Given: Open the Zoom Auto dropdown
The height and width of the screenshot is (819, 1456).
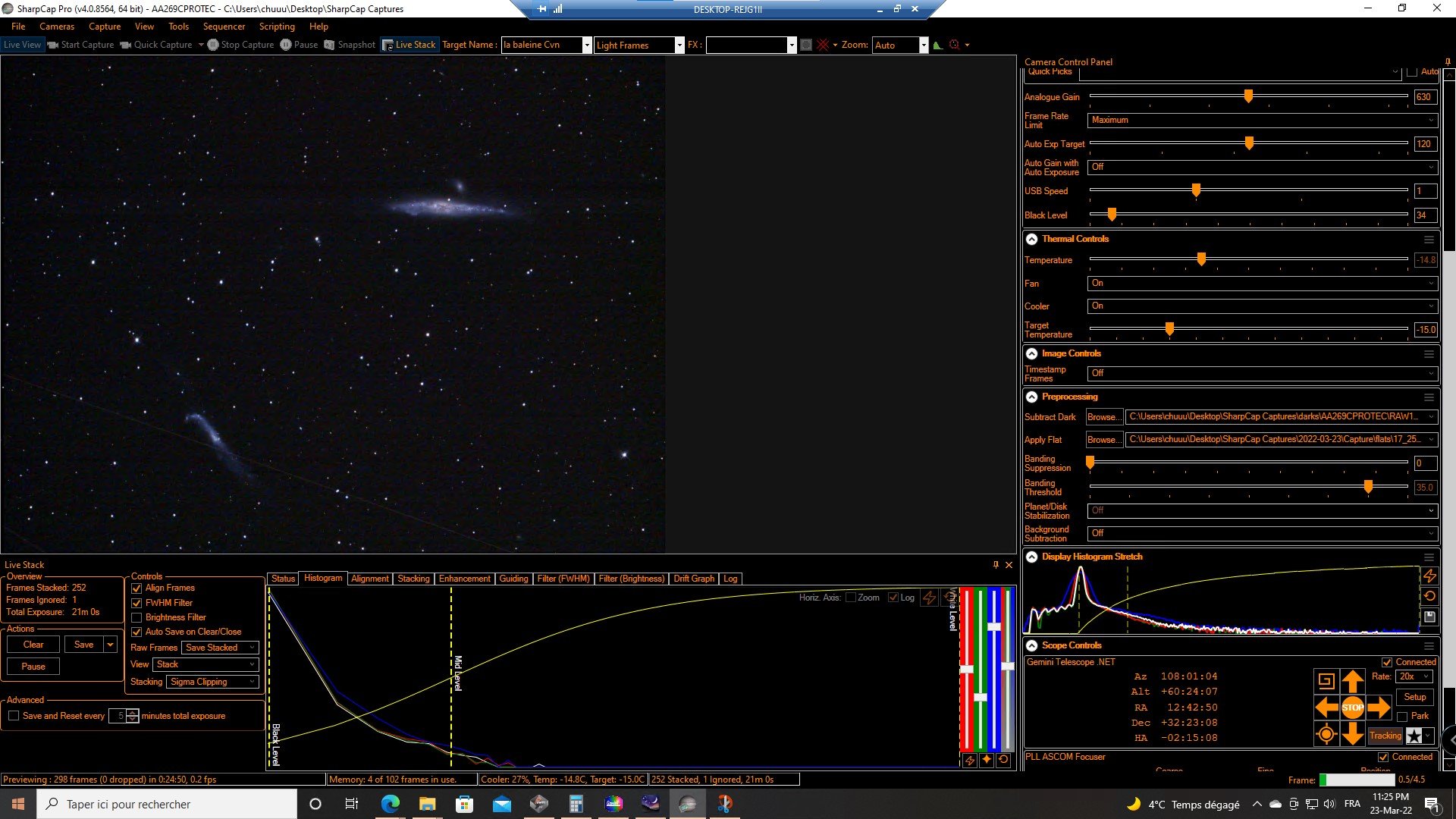Looking at the screenshot, I should [900, 45].
